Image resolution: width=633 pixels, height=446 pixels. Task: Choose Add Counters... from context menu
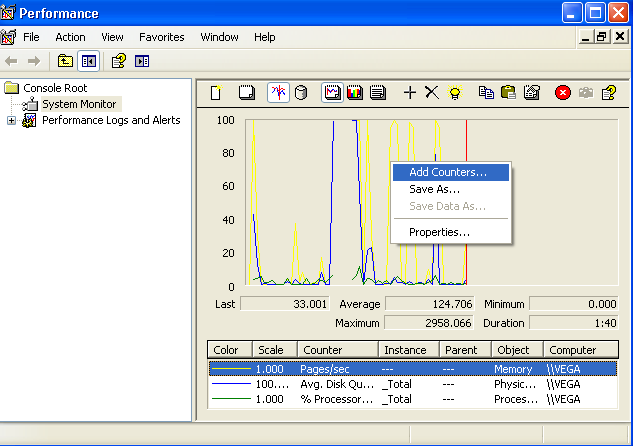(451, 172)
